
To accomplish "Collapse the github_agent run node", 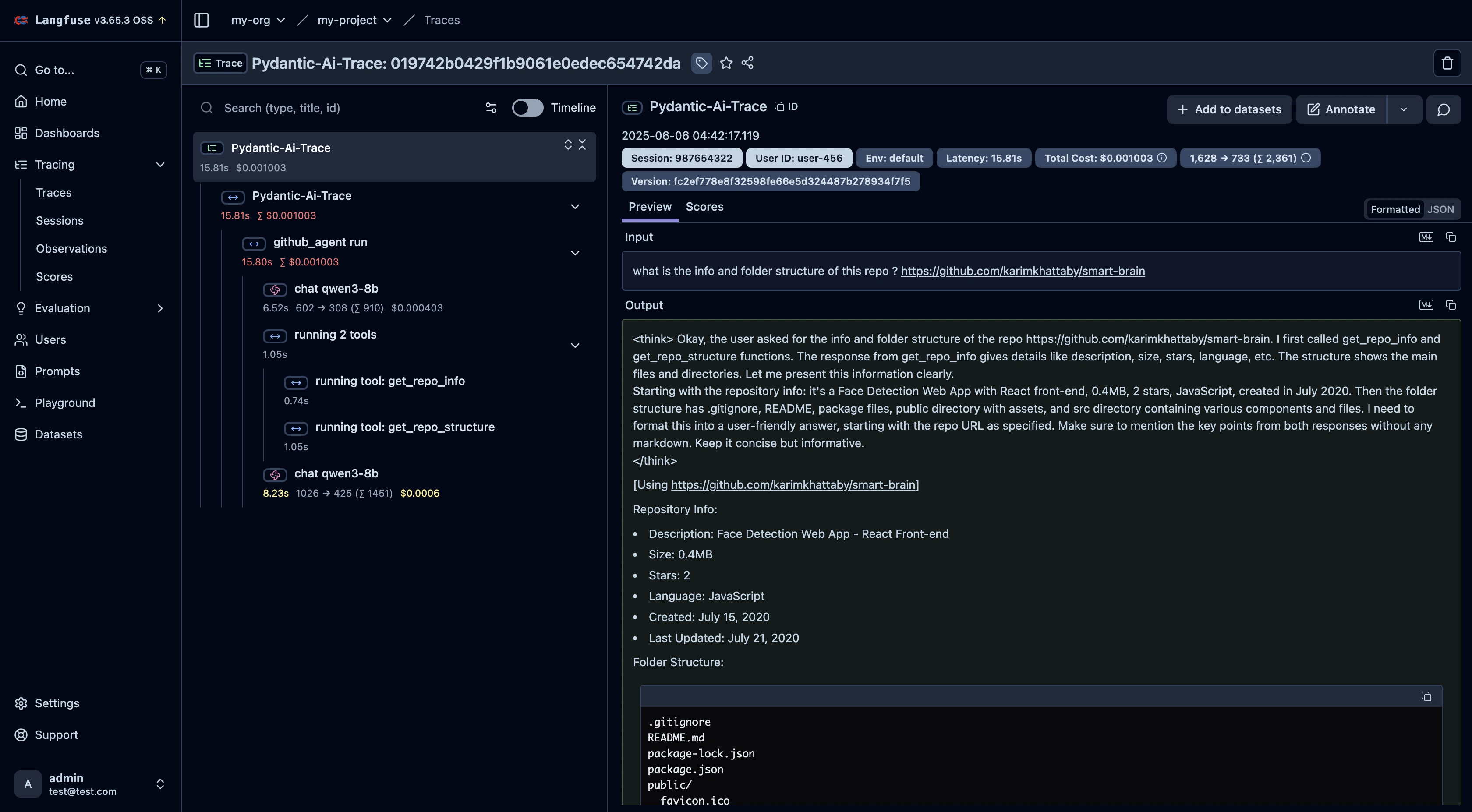I will [x=575, y=253].
